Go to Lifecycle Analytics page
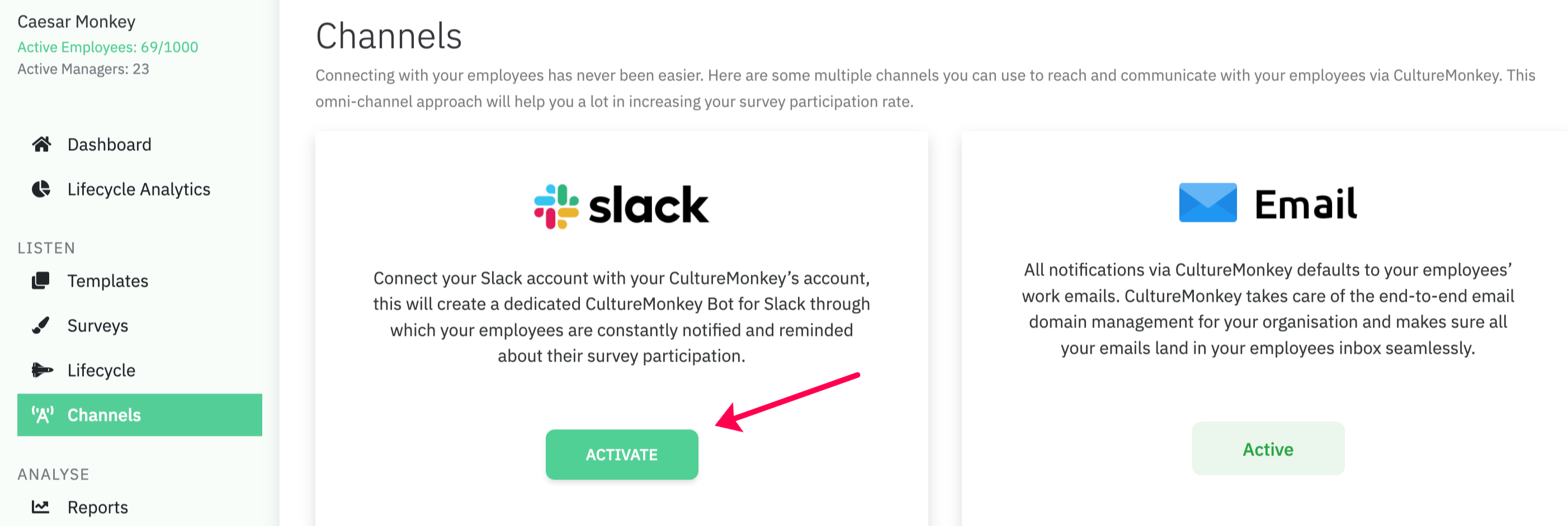Screen dimensions: 1568x526 click(x=139, y=189)
